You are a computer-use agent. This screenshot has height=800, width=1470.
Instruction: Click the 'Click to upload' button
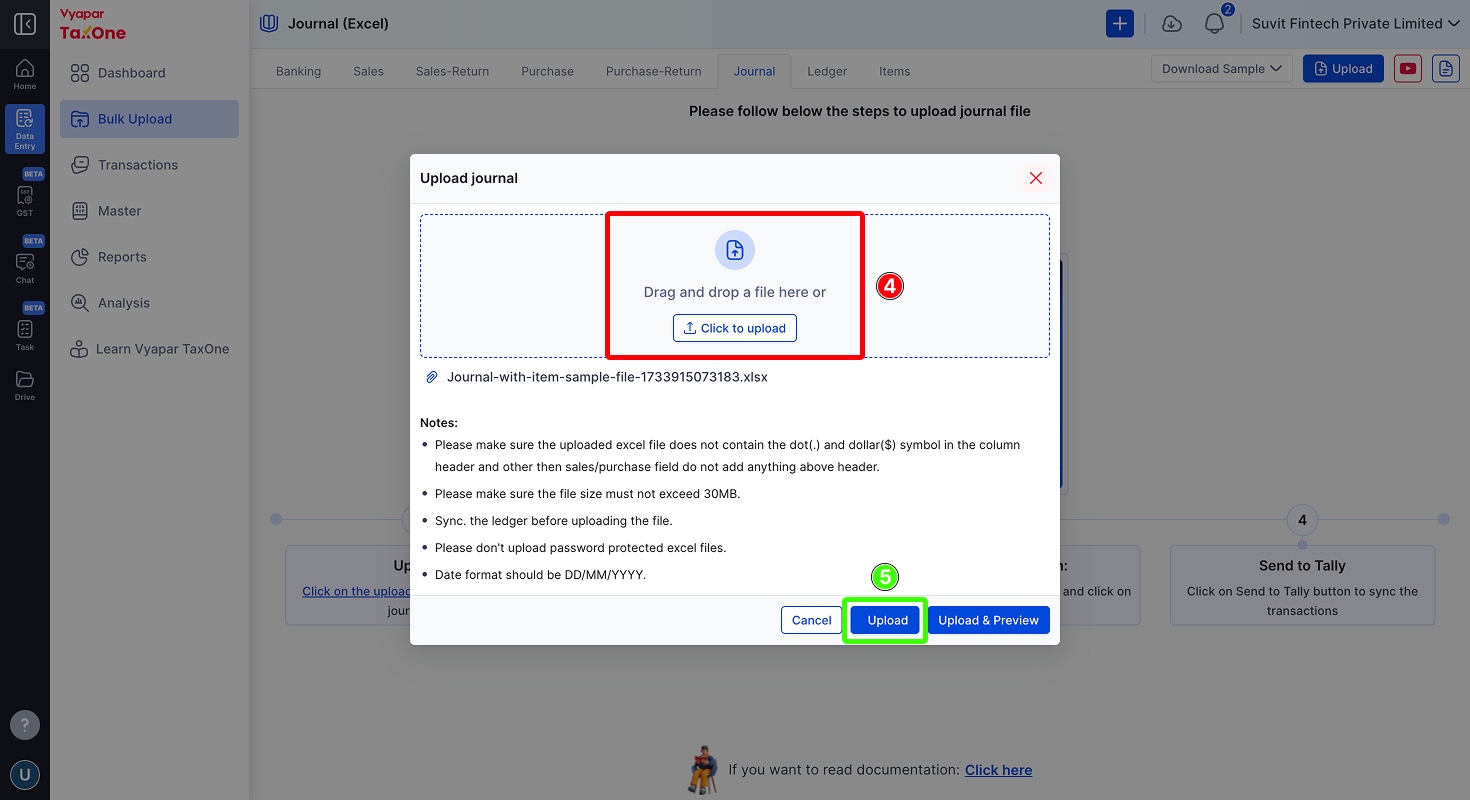[x=735, y=328]
